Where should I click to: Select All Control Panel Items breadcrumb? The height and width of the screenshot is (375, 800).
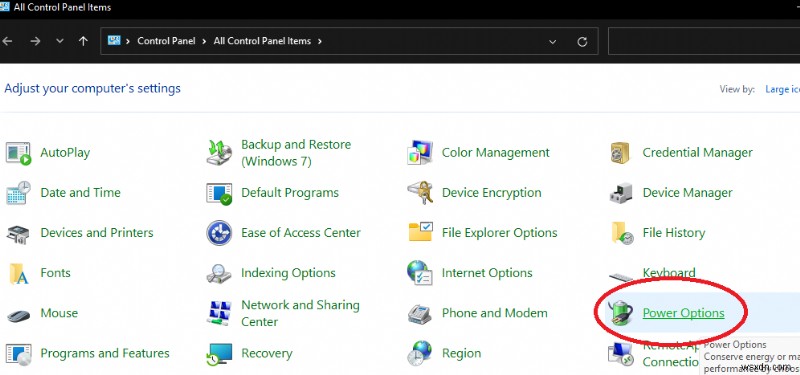(262, 41)
